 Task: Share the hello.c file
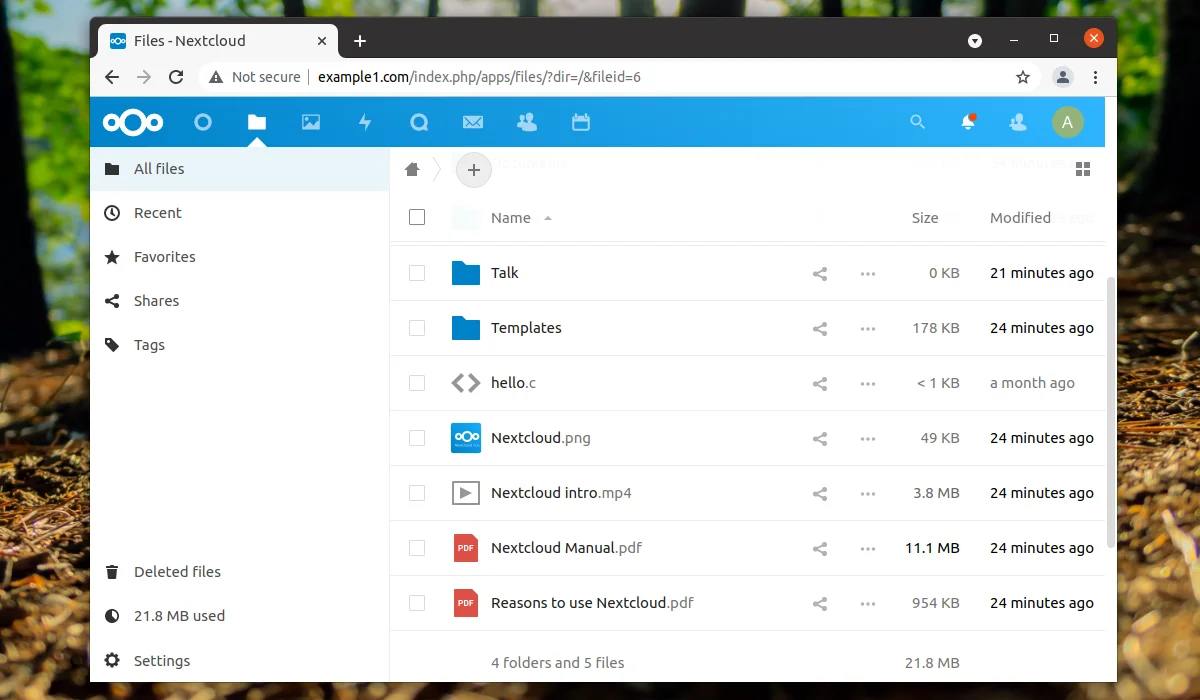[x=820, y=383]
